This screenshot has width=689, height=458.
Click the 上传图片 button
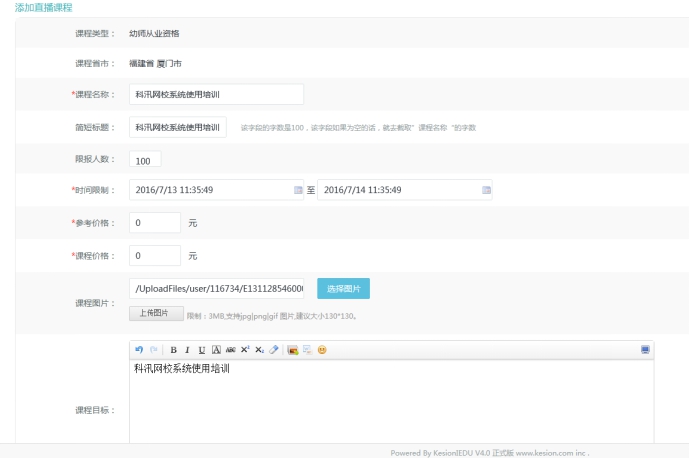154,313
